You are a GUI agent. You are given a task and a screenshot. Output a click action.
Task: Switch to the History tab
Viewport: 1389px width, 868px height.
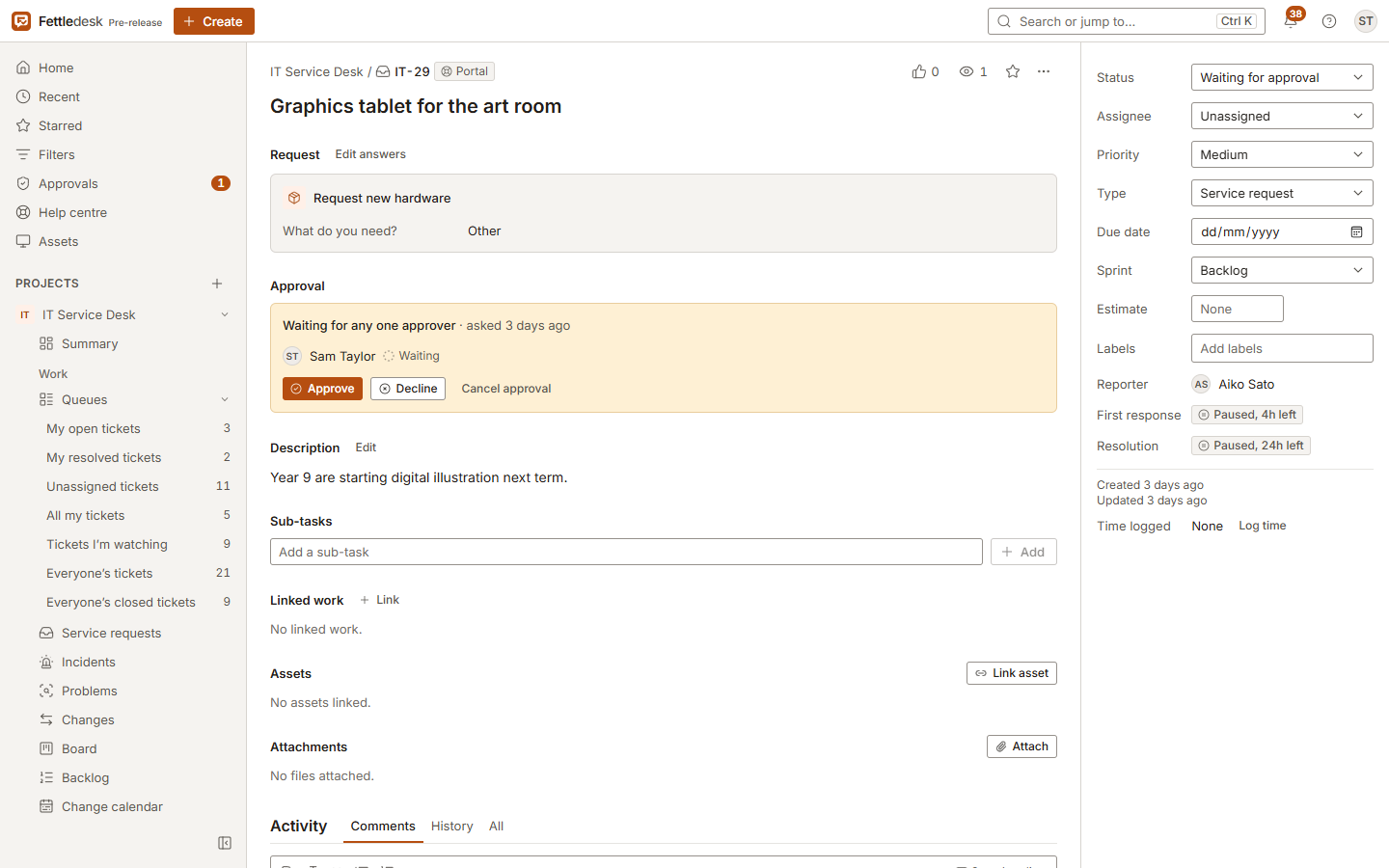452,827
